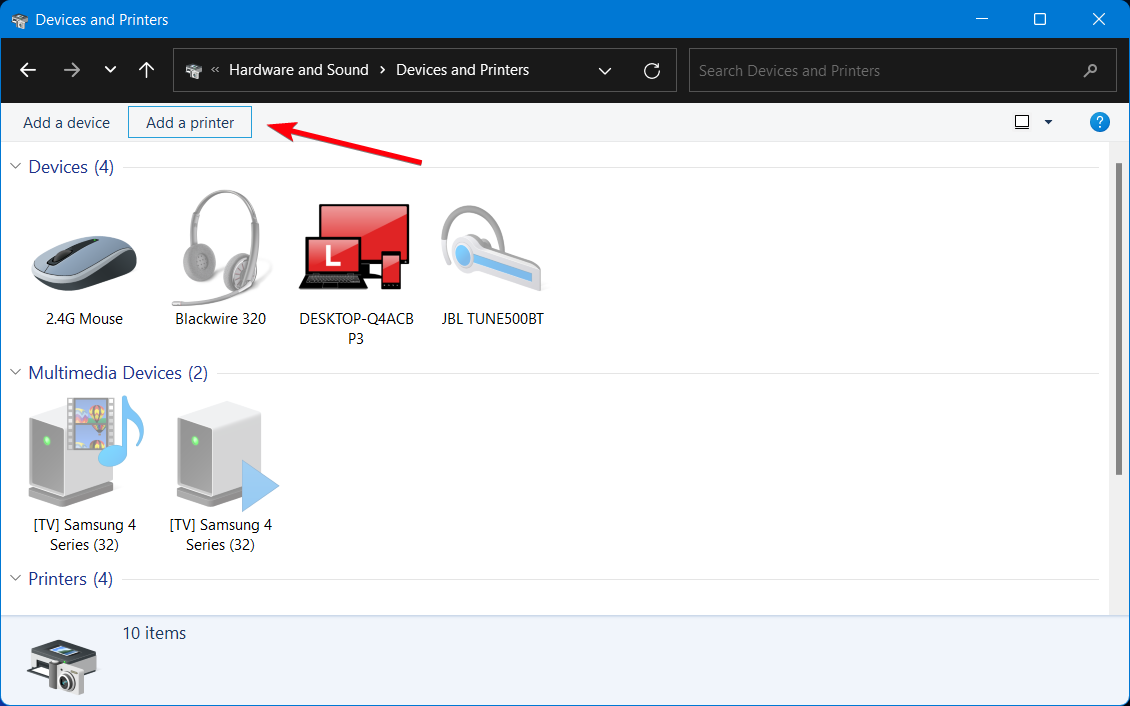Screen dimensions: 1130x706
Task: Expand the Printers group
Action: coord(16,578)
